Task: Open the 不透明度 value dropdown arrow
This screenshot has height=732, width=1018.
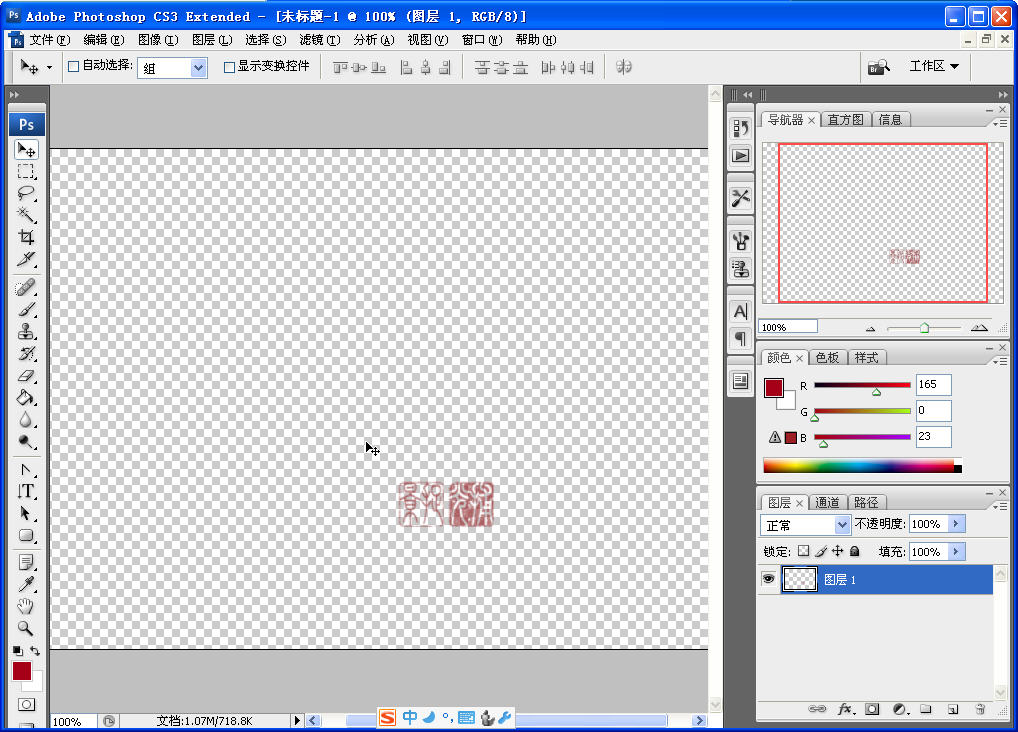Action: point(958,523)
